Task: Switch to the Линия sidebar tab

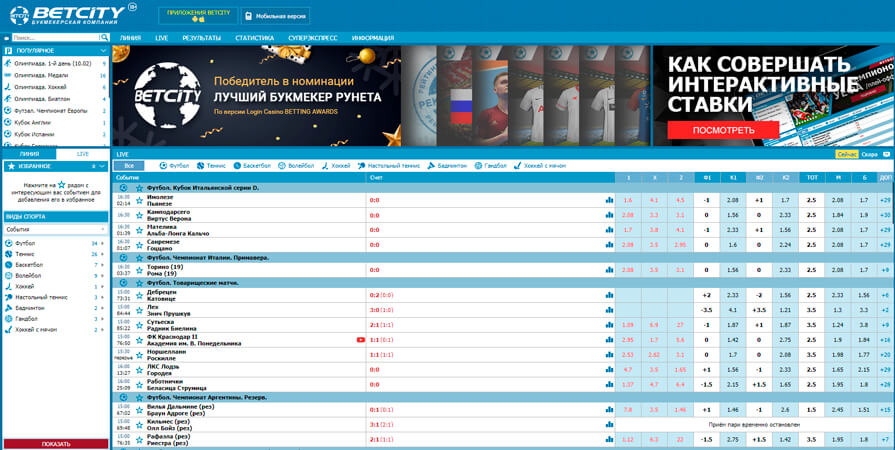Action: pos(29,154)
